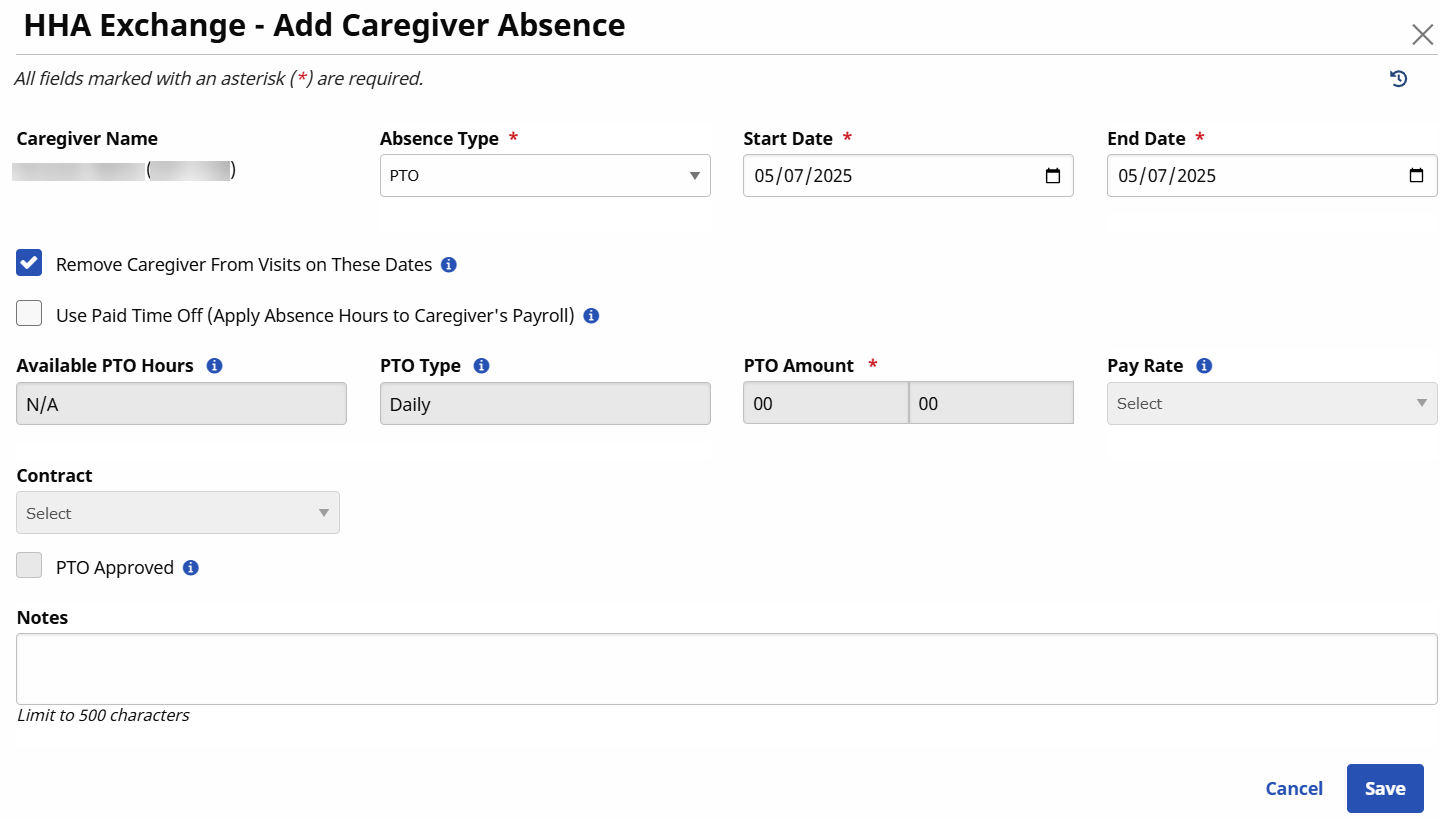Click the PTO Approved info icon
The height and width of the screenshot is (820, 1442).
tap(191, 568)
